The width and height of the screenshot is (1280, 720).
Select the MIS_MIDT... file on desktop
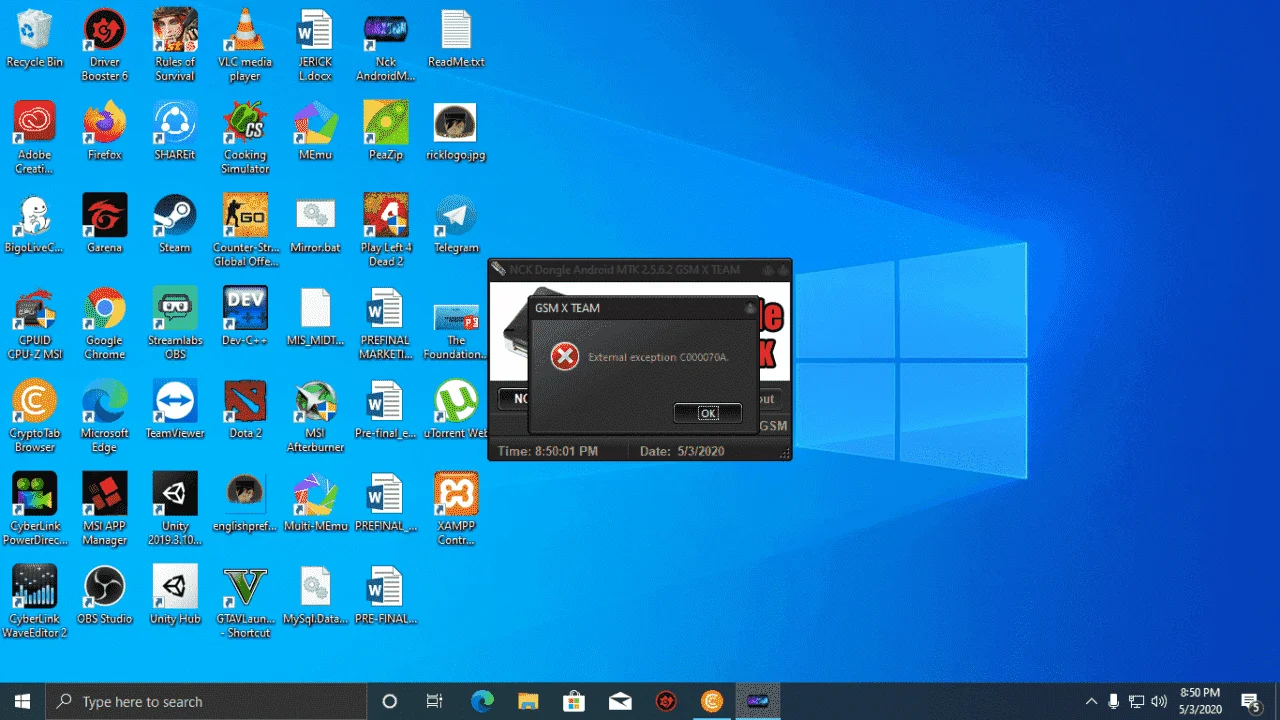pos(315,318)
